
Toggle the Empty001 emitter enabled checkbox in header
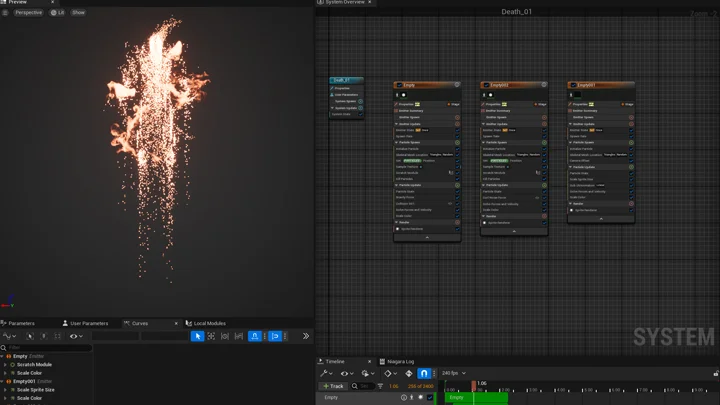573,85
